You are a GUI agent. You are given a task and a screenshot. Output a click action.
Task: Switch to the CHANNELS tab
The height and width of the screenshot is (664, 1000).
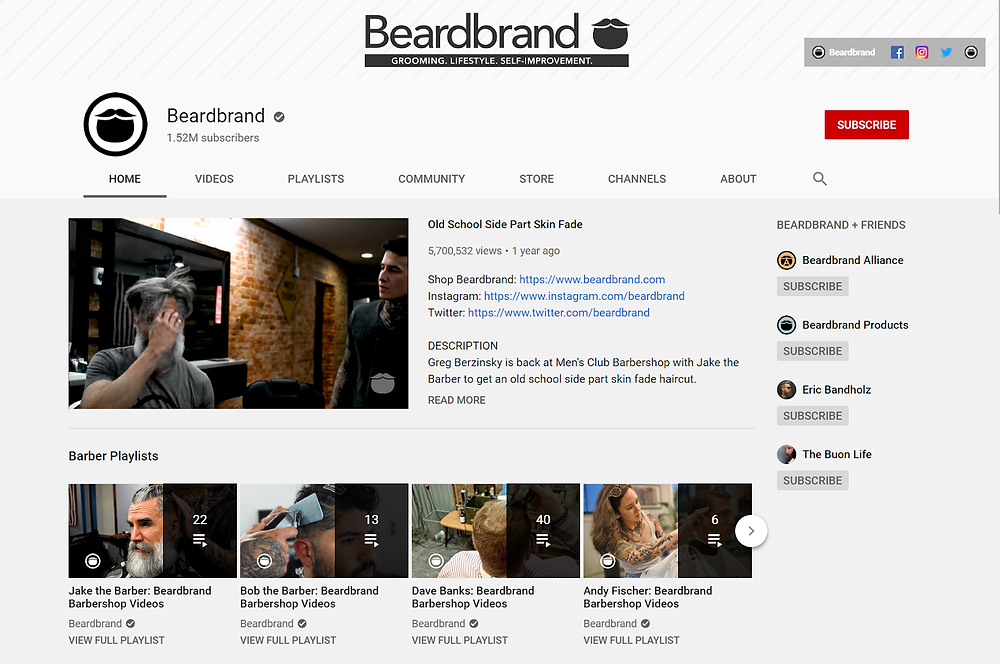click(x=637, y=179)
